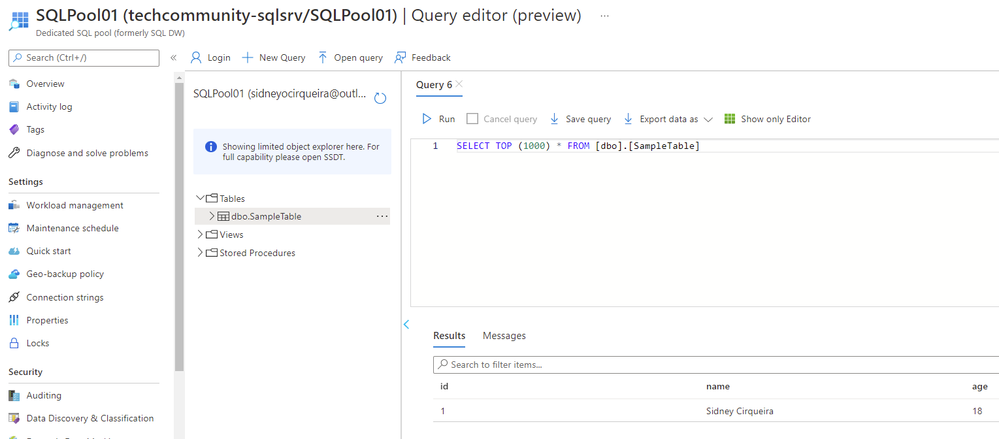Click the sidebar vertical scrollbar

(179, 226)
